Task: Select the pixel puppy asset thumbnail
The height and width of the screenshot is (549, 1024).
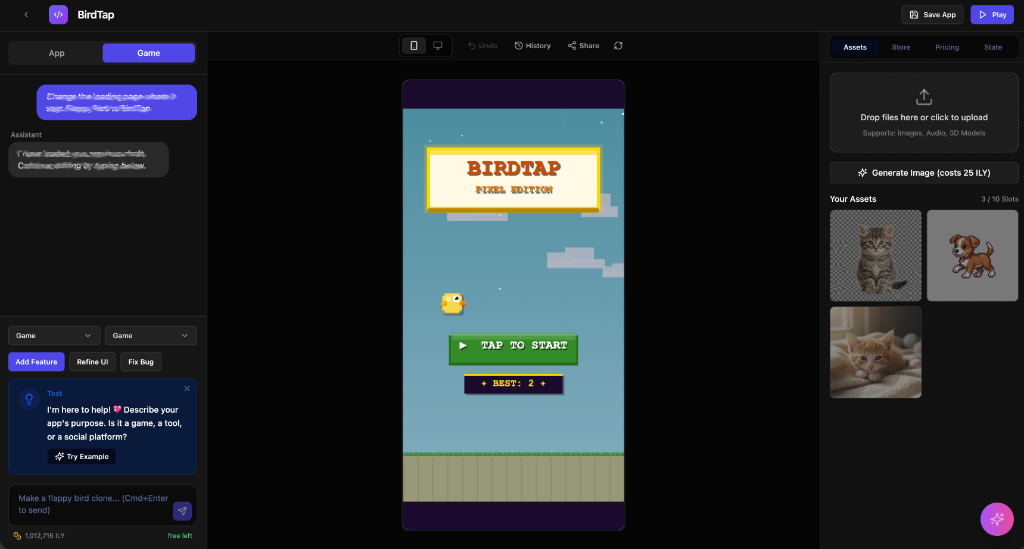Action: (972, 255)
